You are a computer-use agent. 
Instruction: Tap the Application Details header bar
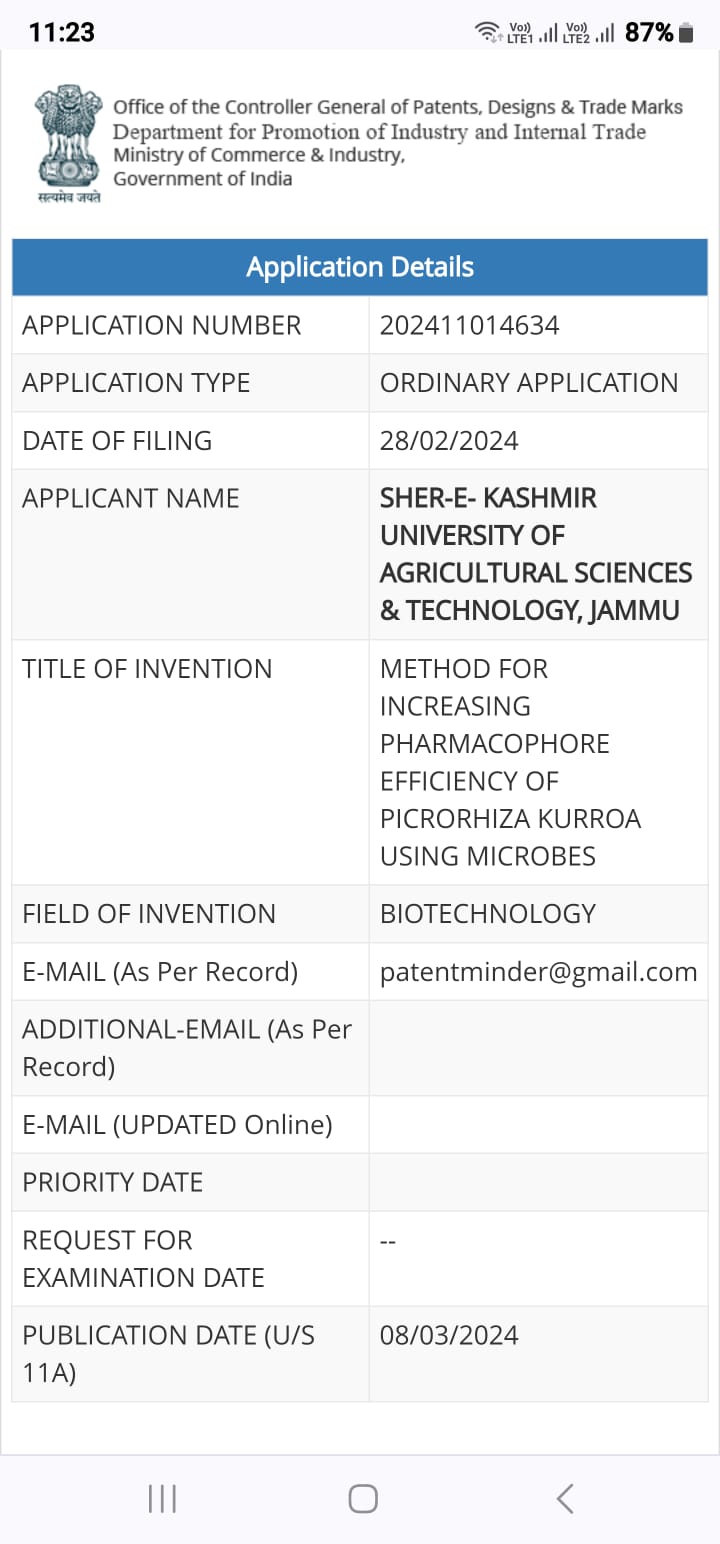click(x=360, y=267)
